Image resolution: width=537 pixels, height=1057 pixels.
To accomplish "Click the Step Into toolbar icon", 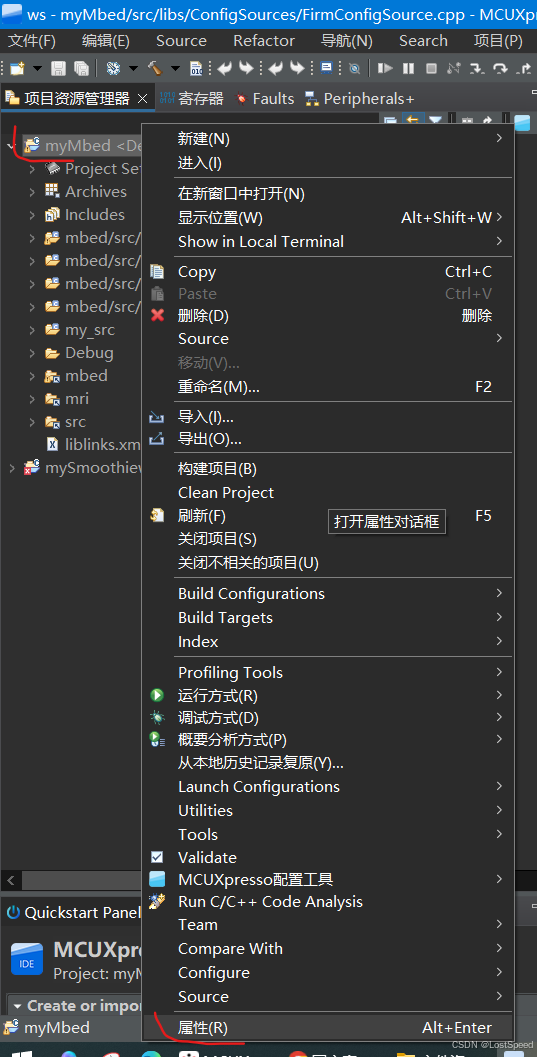I will 478,68.
